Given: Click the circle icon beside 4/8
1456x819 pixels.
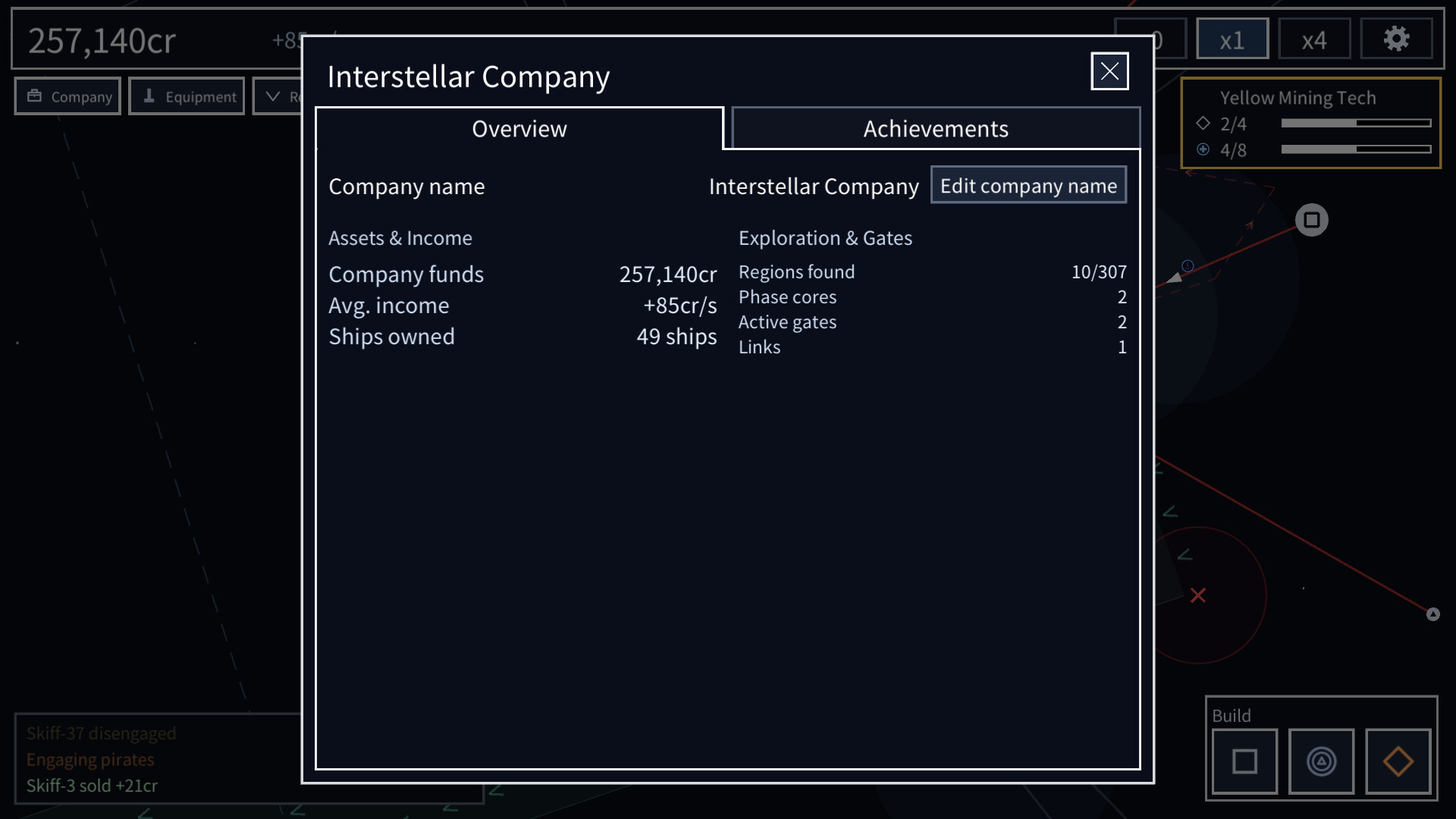Looking at the screenshot, I should [1203, 149].
